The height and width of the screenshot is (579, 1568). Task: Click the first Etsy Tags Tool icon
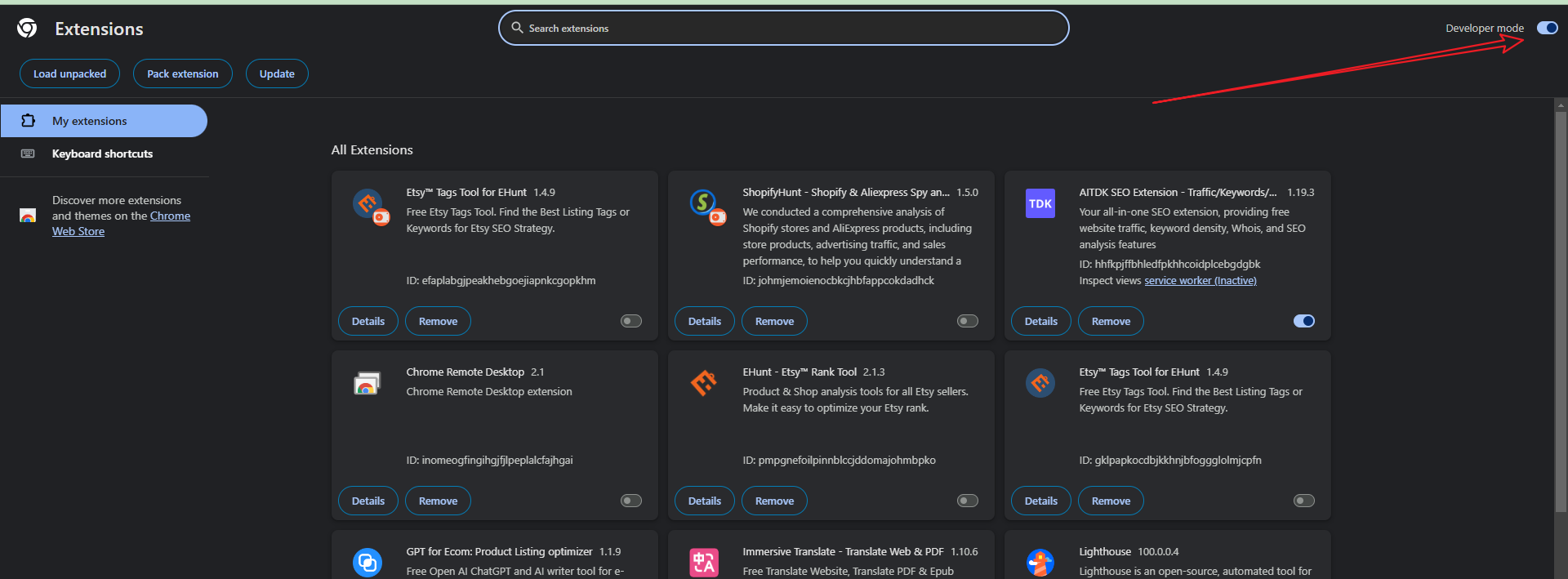[x=369, y=205]
